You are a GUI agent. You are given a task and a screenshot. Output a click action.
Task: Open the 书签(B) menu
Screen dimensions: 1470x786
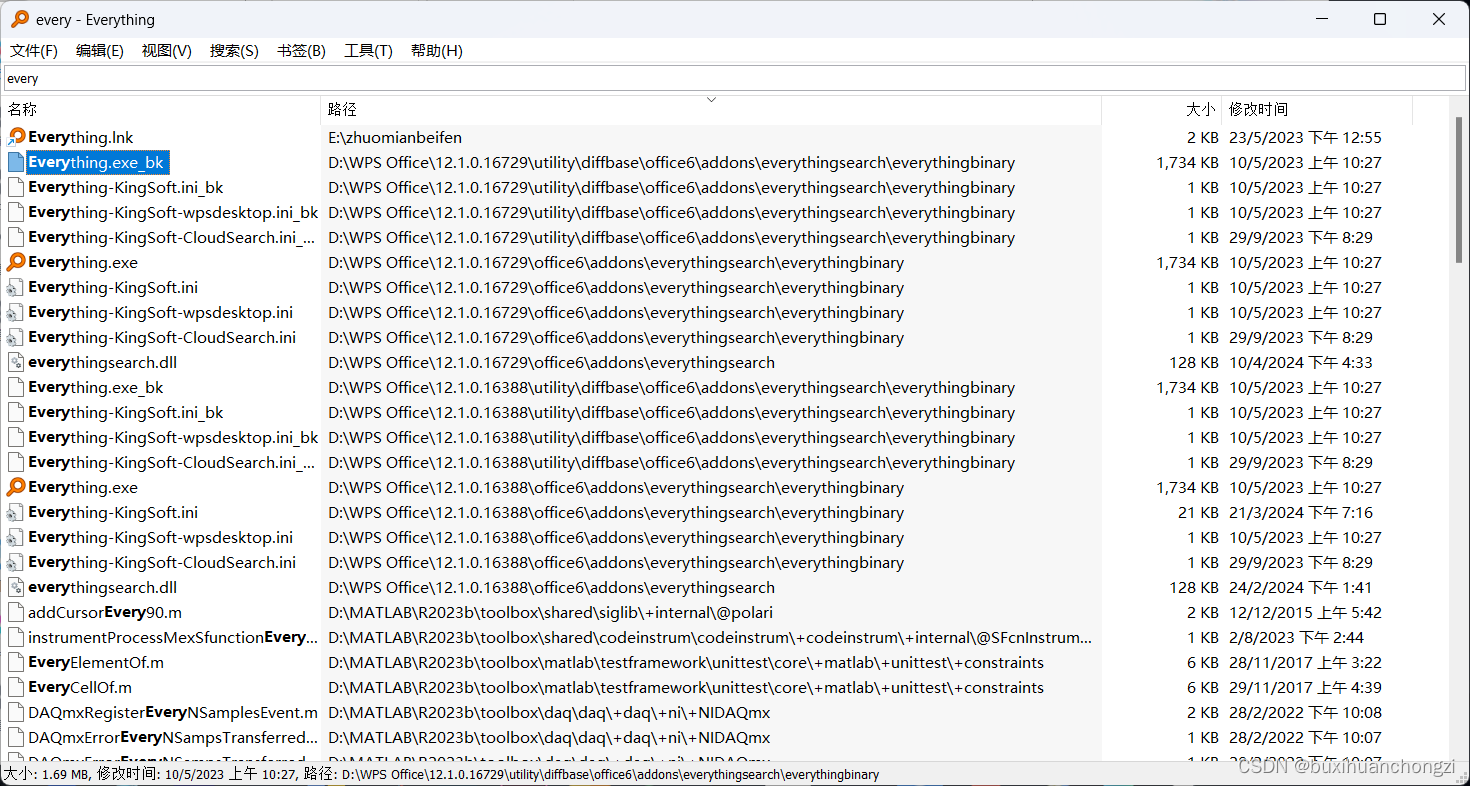click(x=301, y=51)
